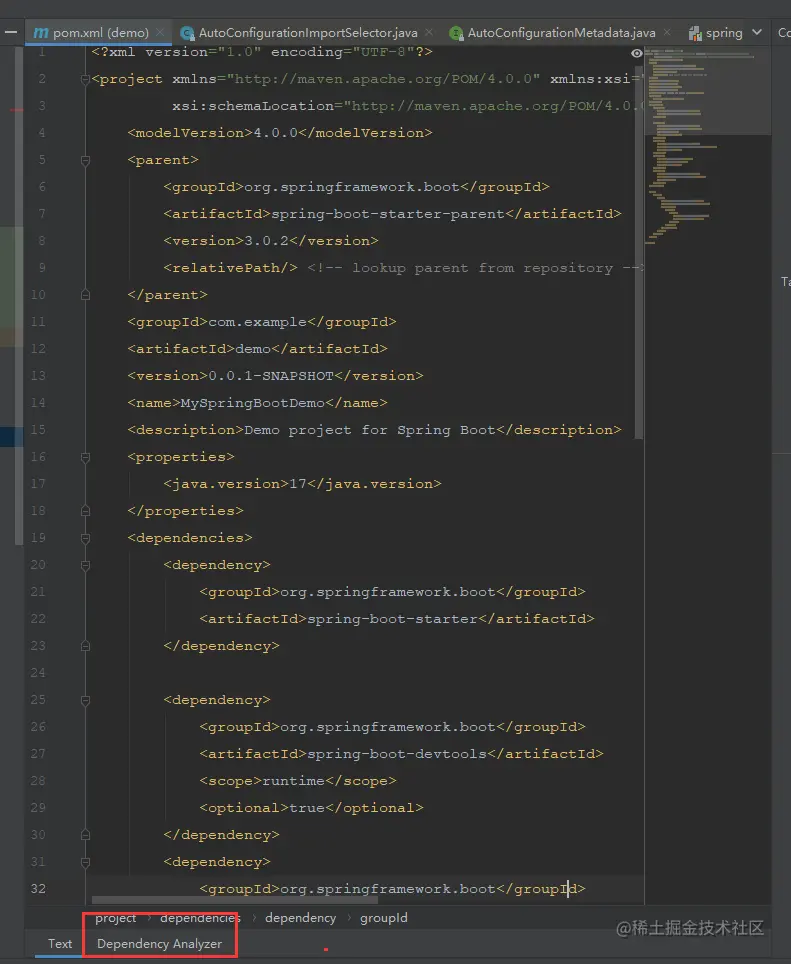The width and height of the screenshot is (791, 964).
Task: Open the AutoConfigurationMetadata.java tab
Action: pyautogui.click(x=561, y=33)
